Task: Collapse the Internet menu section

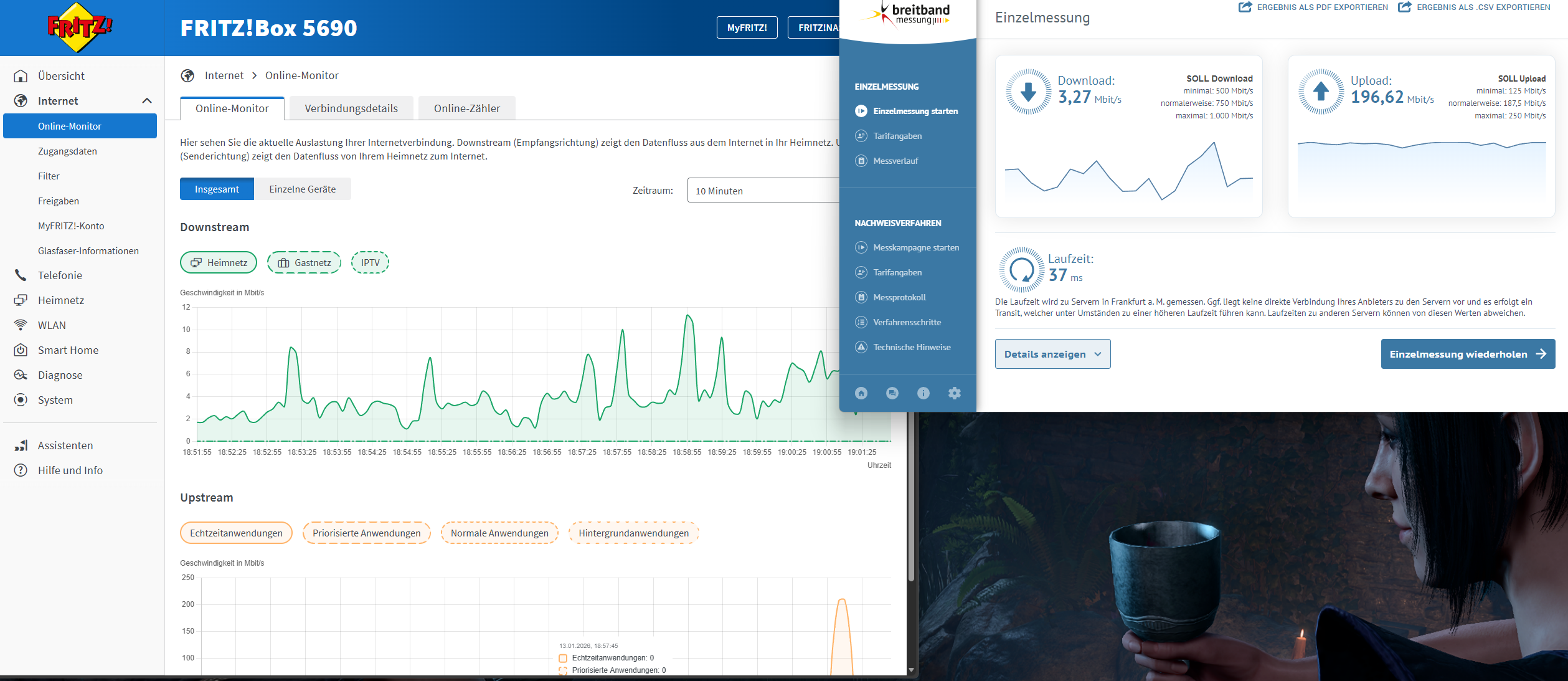Action: point(147,101)
